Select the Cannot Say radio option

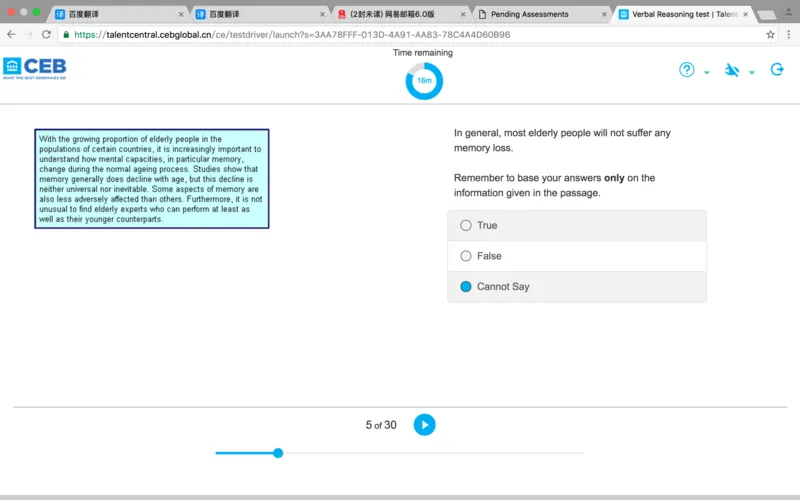[x=466, y=287]
